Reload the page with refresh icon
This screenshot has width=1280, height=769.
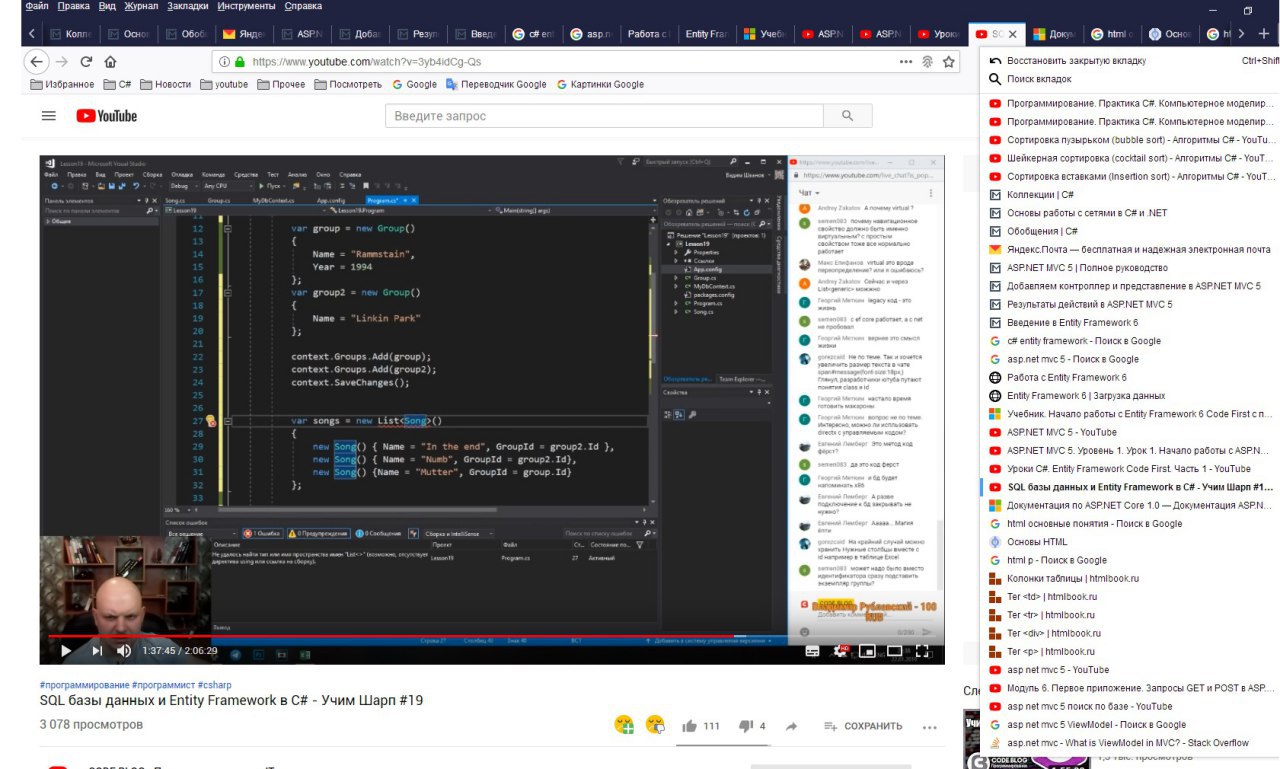pyautogui.click(x=87, y=61)
